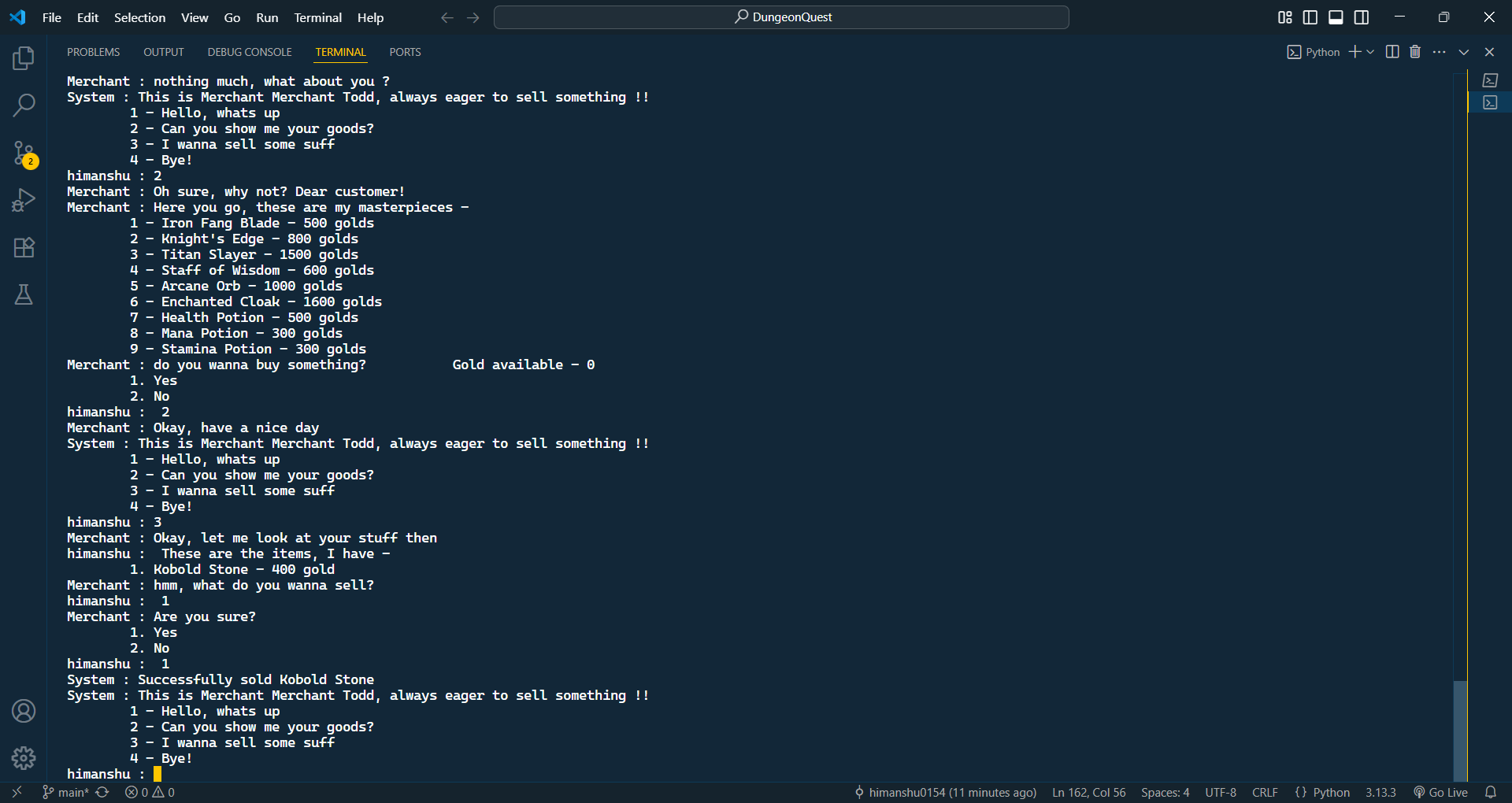Open the Run menu
This screenshot has width=1512, height=803.
point(267,17)
